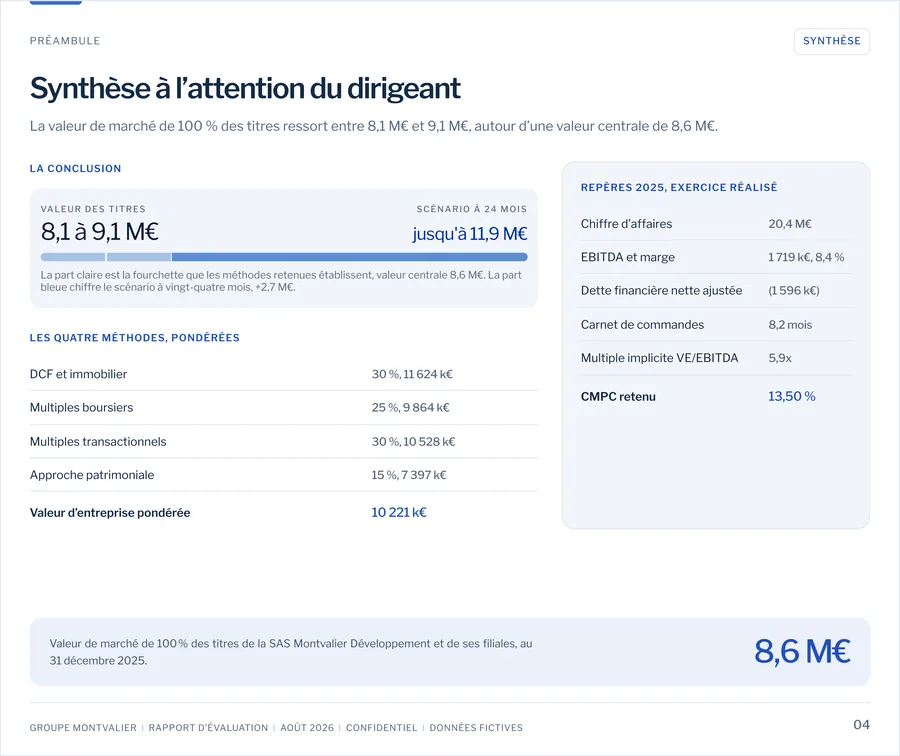The image size is (900, 756).
Task: Click 'DONNÉES FICTIVES' in the footer
Action: coord(476,728)
